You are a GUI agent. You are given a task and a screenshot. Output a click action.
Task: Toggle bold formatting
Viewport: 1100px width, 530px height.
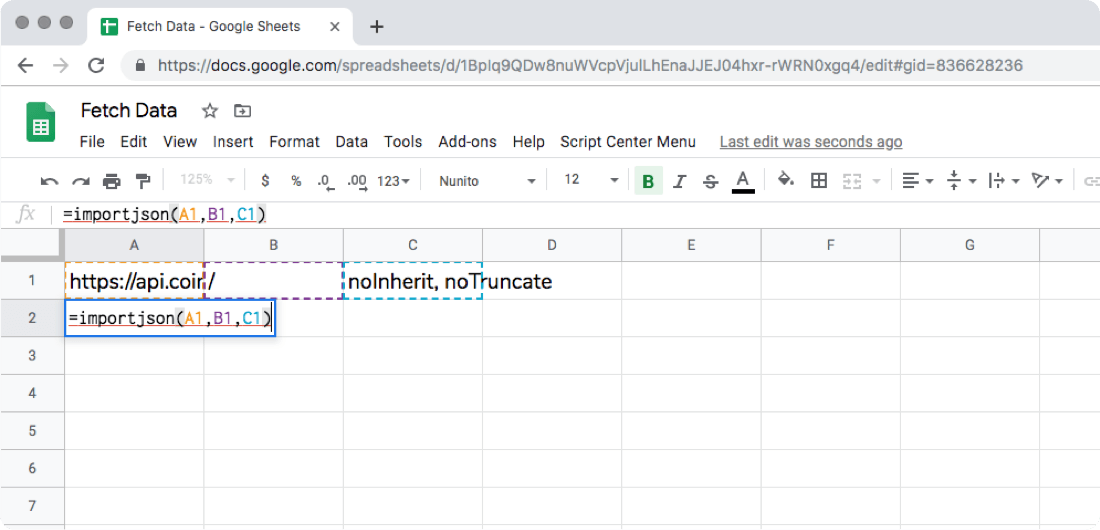(x=648, y=181)
